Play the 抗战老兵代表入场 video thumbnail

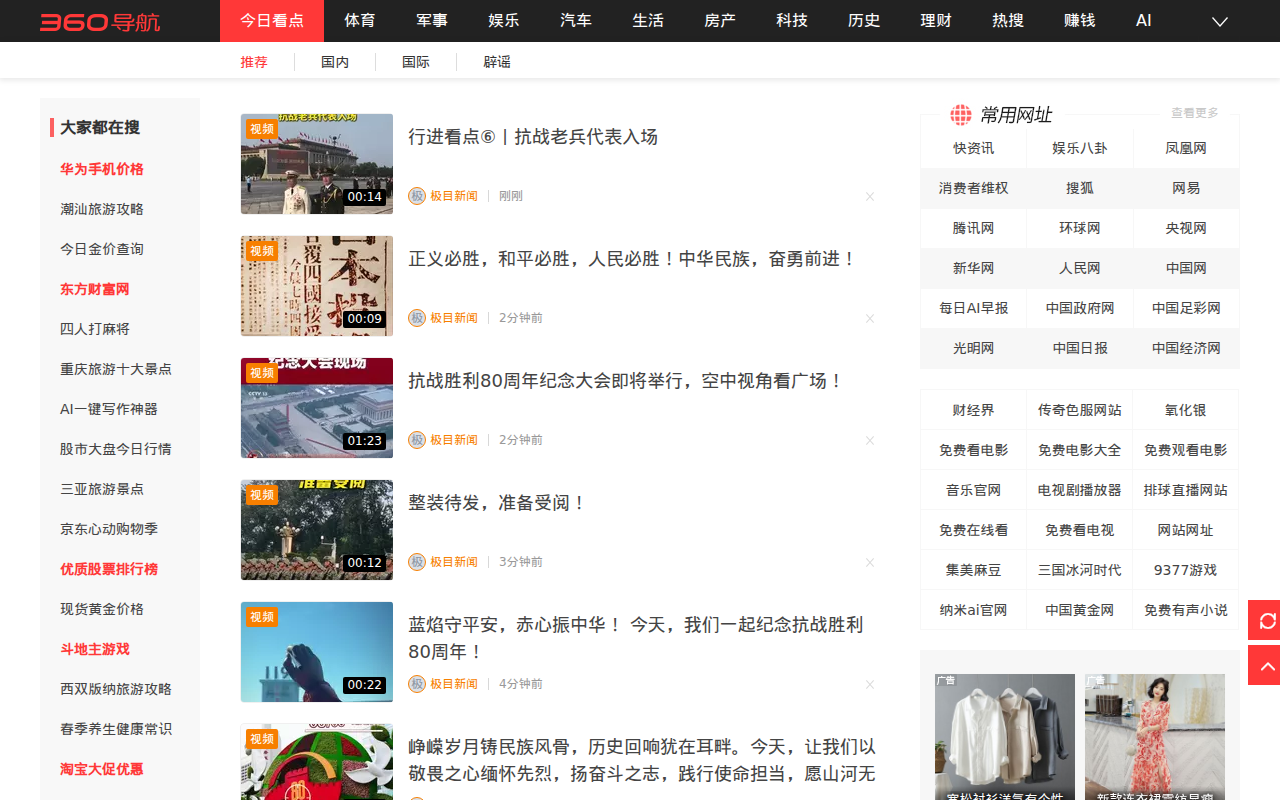click(317, 164)
